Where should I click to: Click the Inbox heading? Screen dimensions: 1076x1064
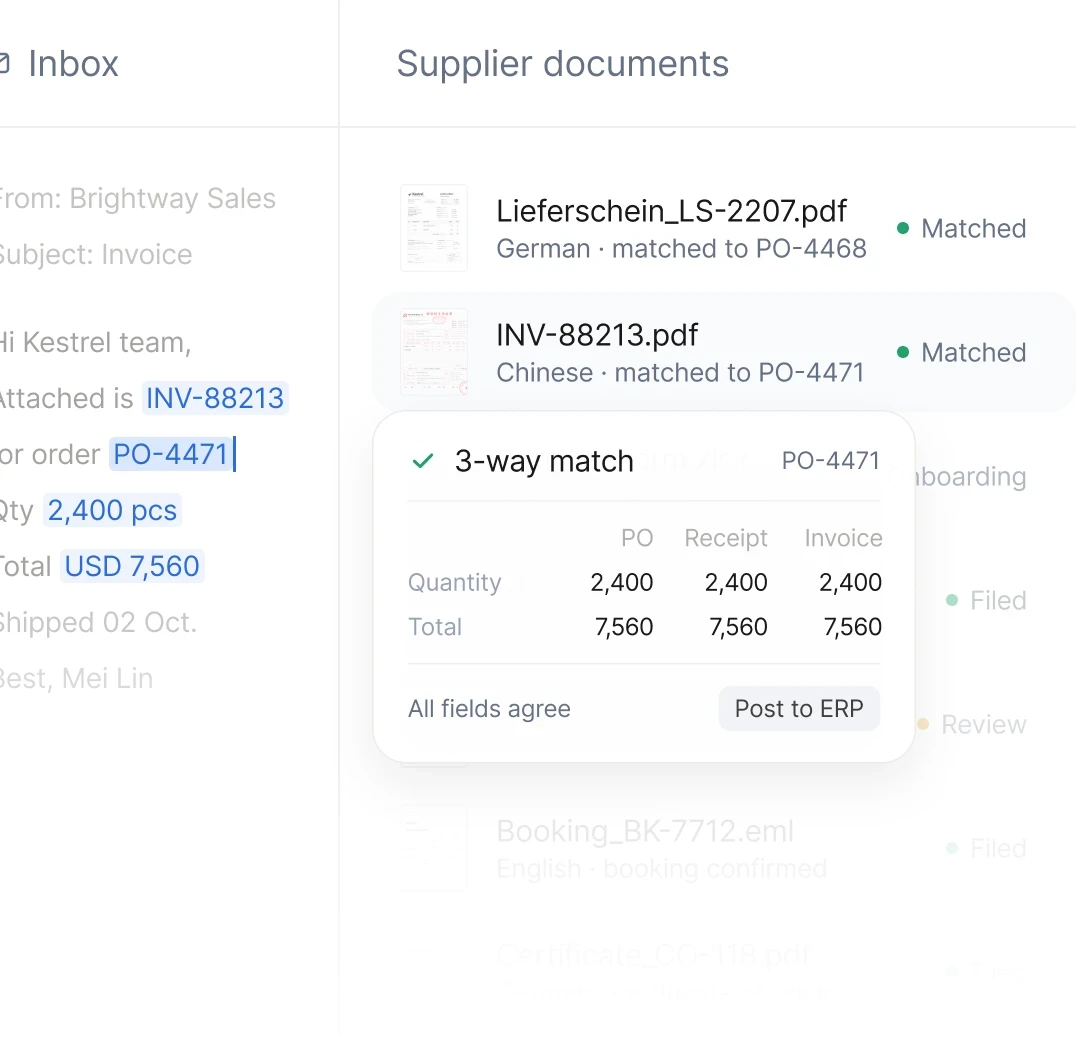(x=73, y=64)
